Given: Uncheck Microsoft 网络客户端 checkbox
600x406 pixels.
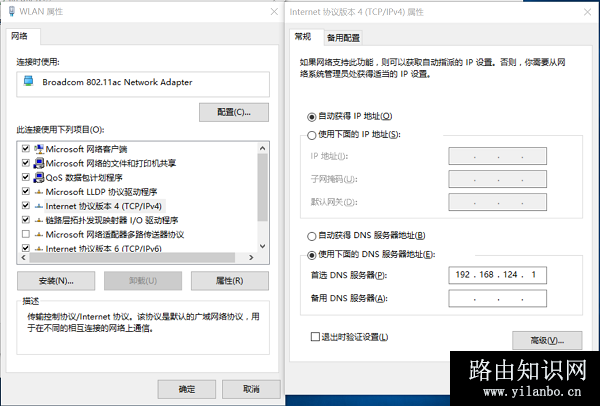Looking at the screenshot, I should pos(26,148).
